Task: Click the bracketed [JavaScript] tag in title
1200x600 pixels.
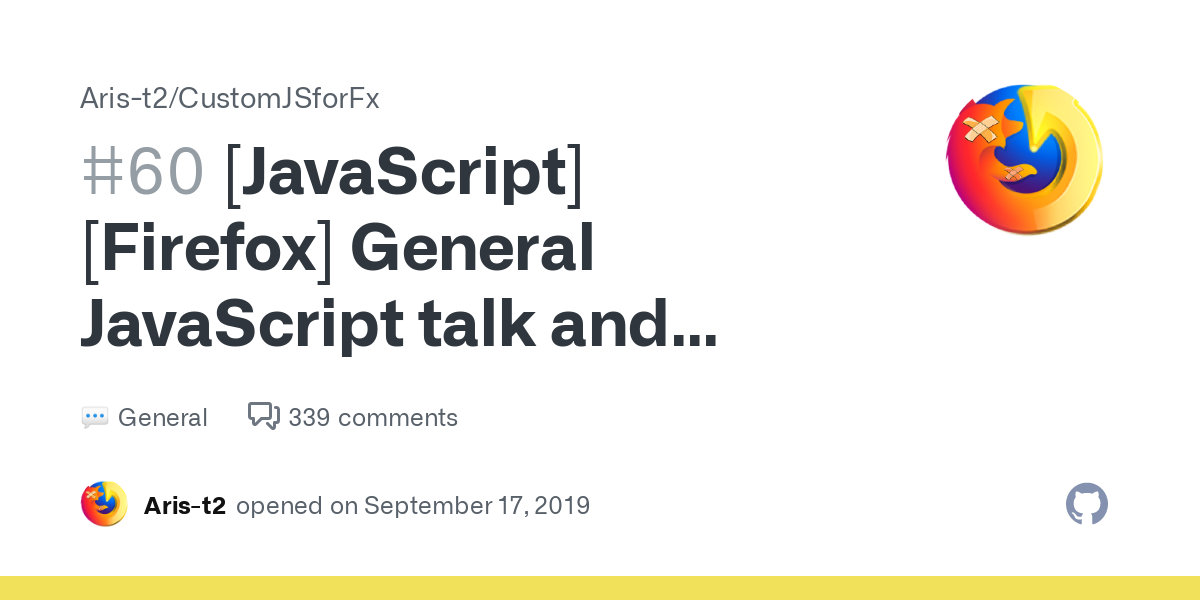Action: coord(405,171)
